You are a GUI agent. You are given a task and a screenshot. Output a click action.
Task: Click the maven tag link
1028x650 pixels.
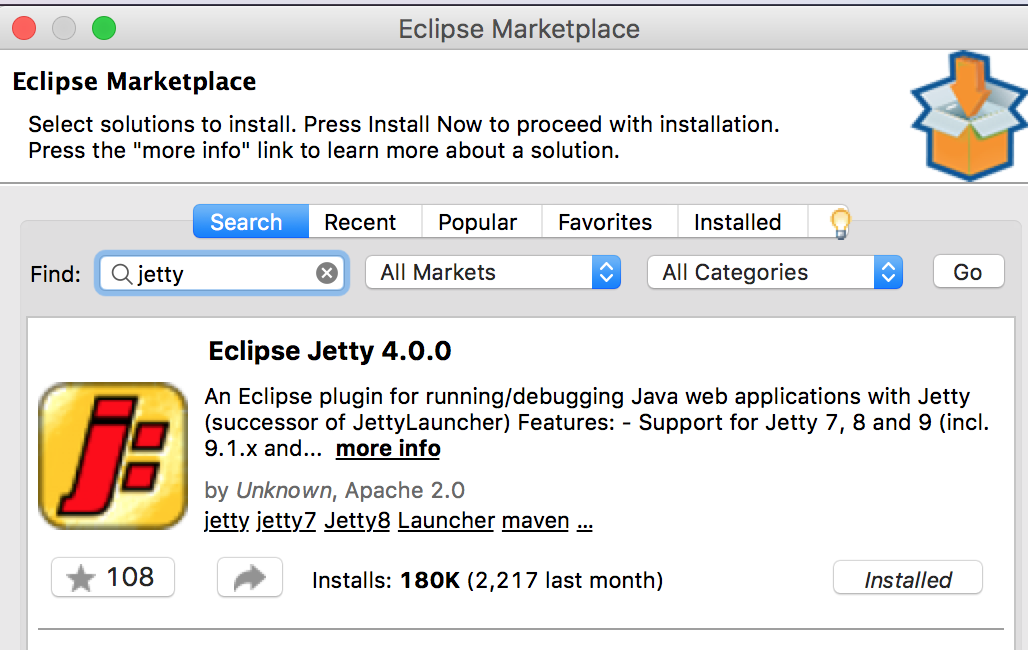tap(535, 521)
